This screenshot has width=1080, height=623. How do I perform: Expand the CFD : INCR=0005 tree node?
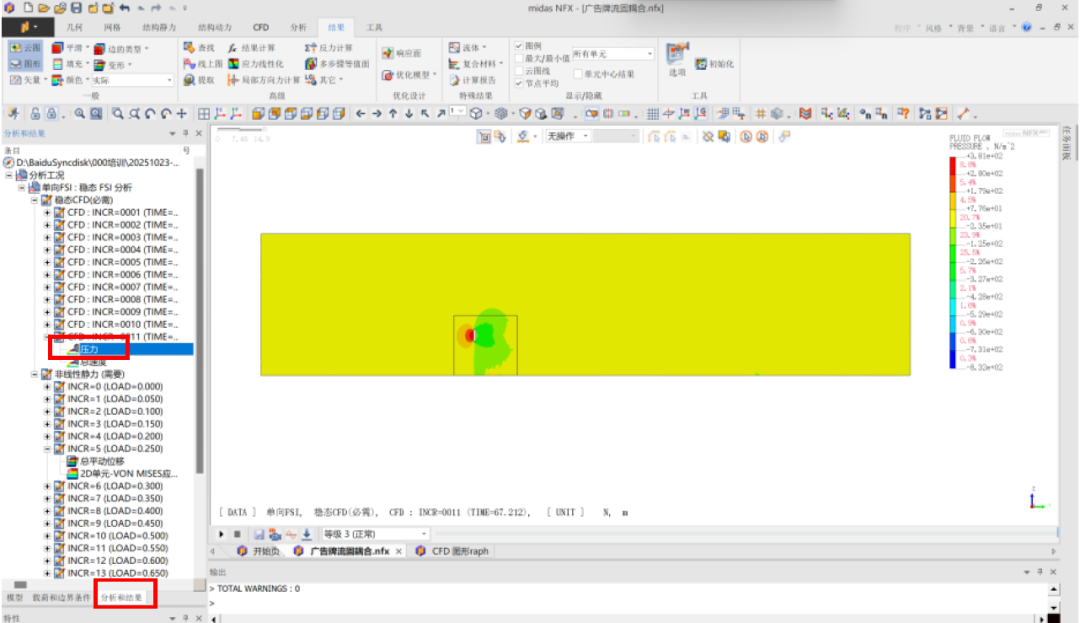click(47, 262)
